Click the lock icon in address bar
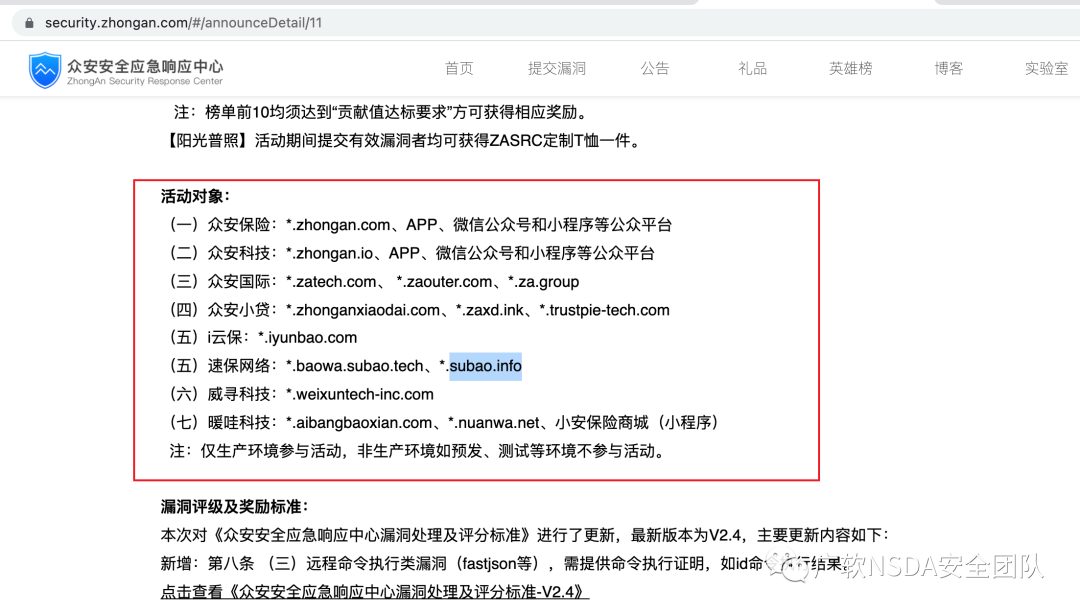1080x614 pixels. (x=29, y=23)
